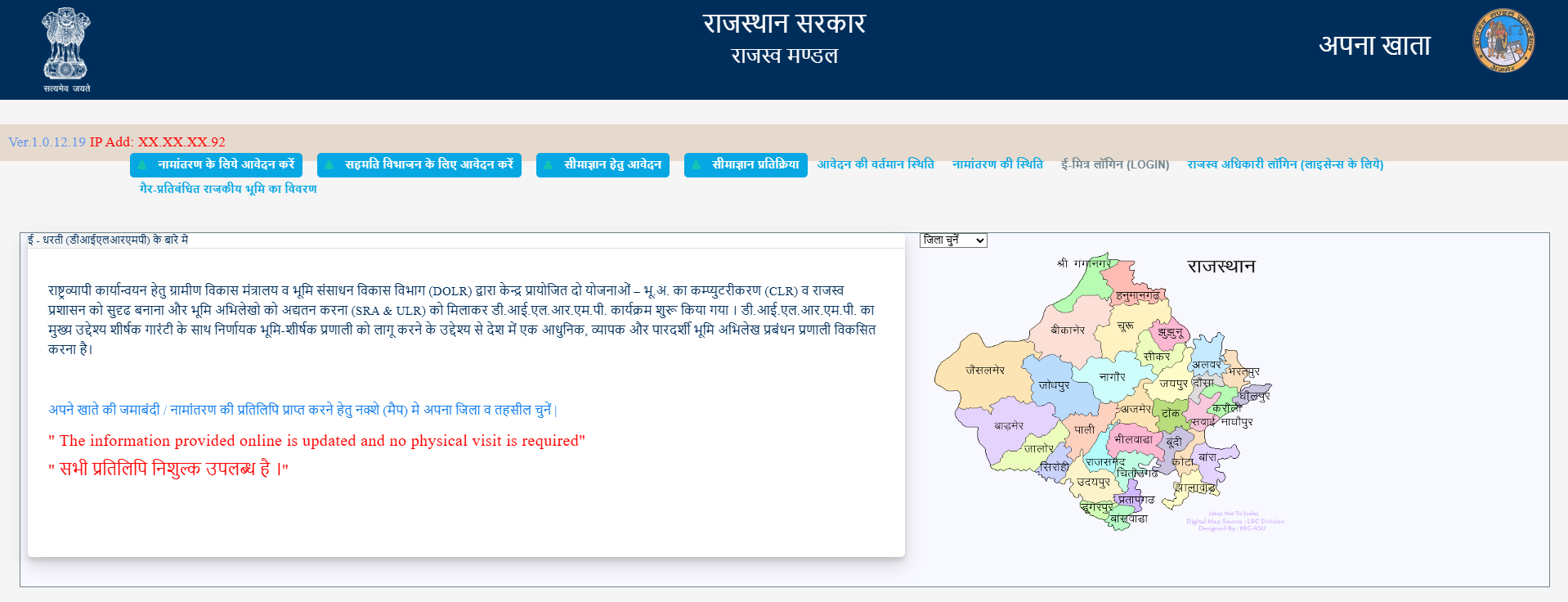
Task: Select बीकानेर district on the map
Action: point(1068,330)
